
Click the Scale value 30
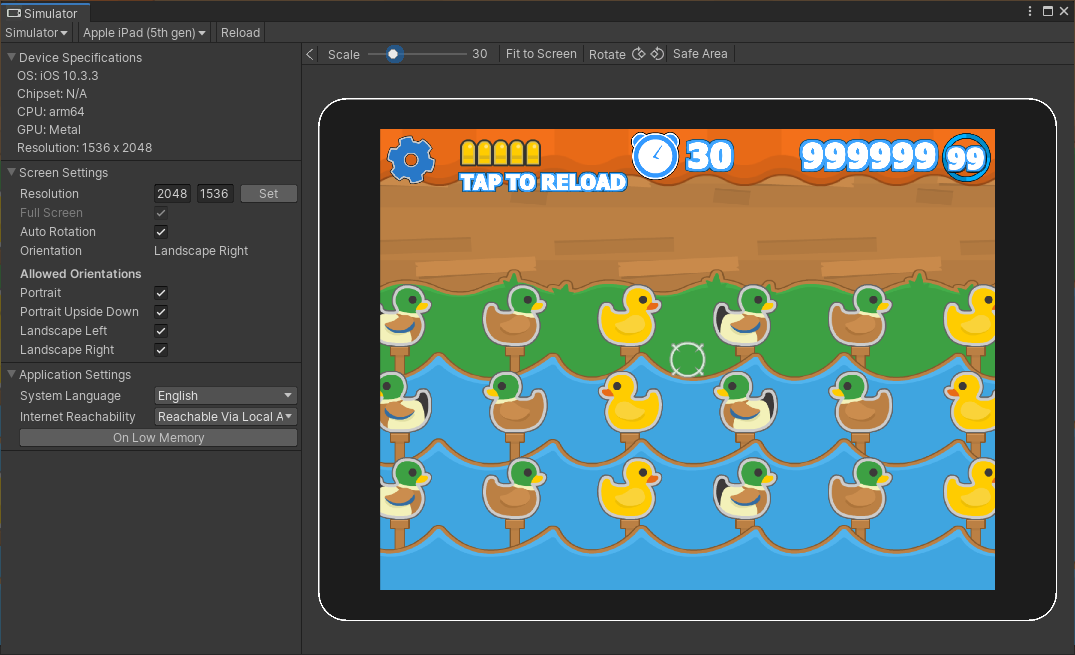(480, 53)
